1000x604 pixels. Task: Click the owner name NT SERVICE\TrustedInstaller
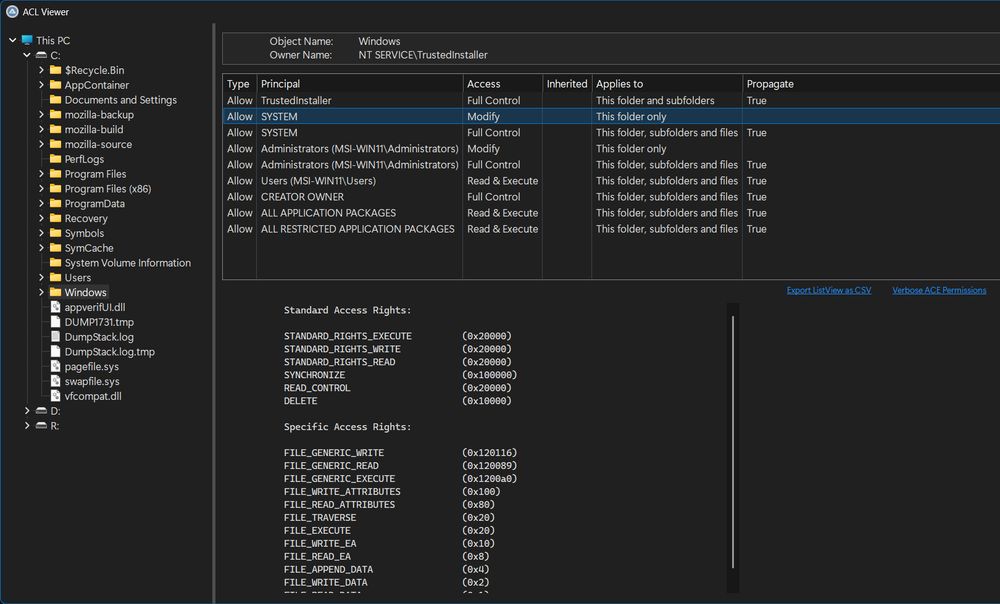(423, 55)
